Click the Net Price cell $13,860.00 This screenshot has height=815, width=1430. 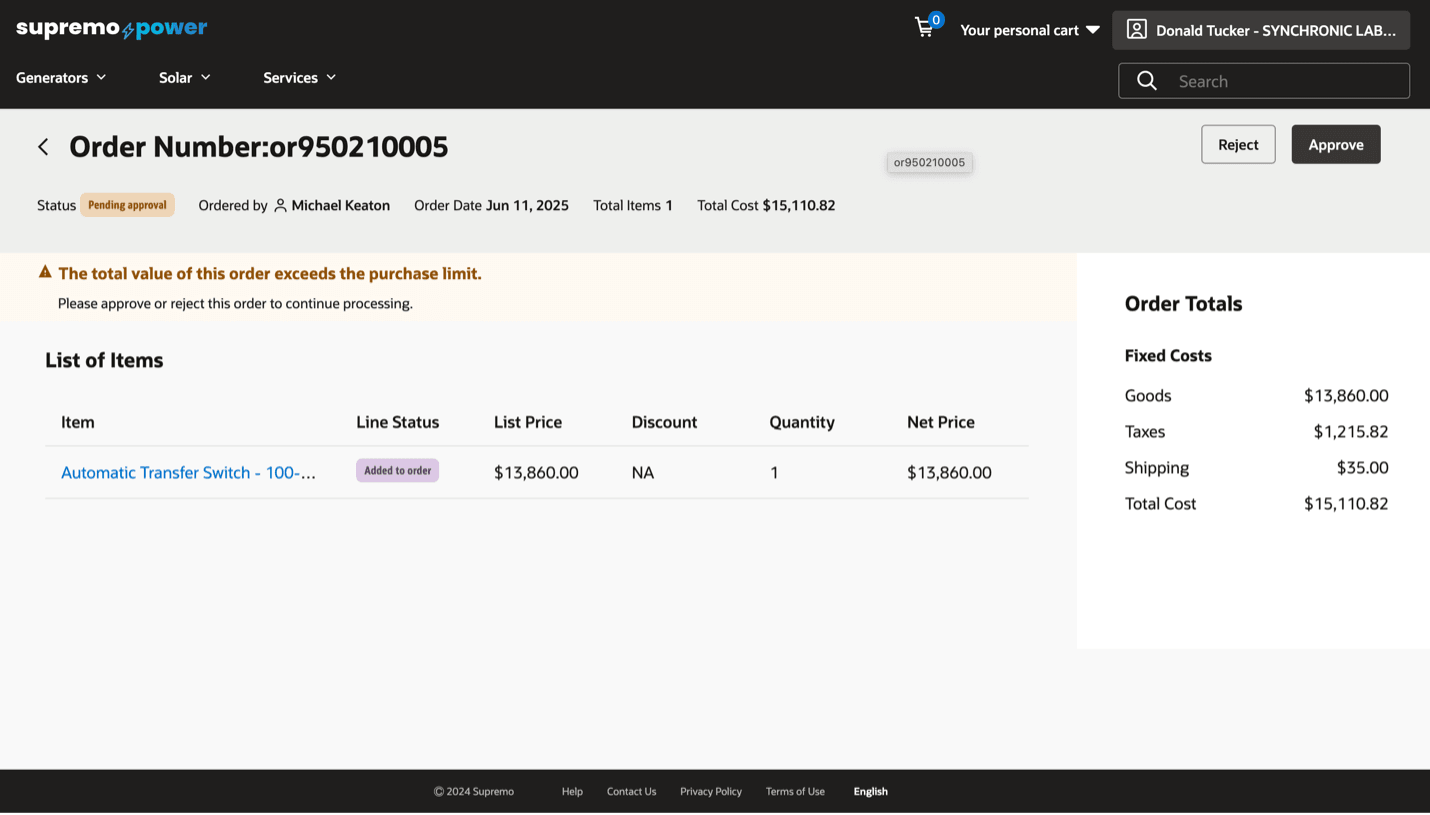(949, 472)
